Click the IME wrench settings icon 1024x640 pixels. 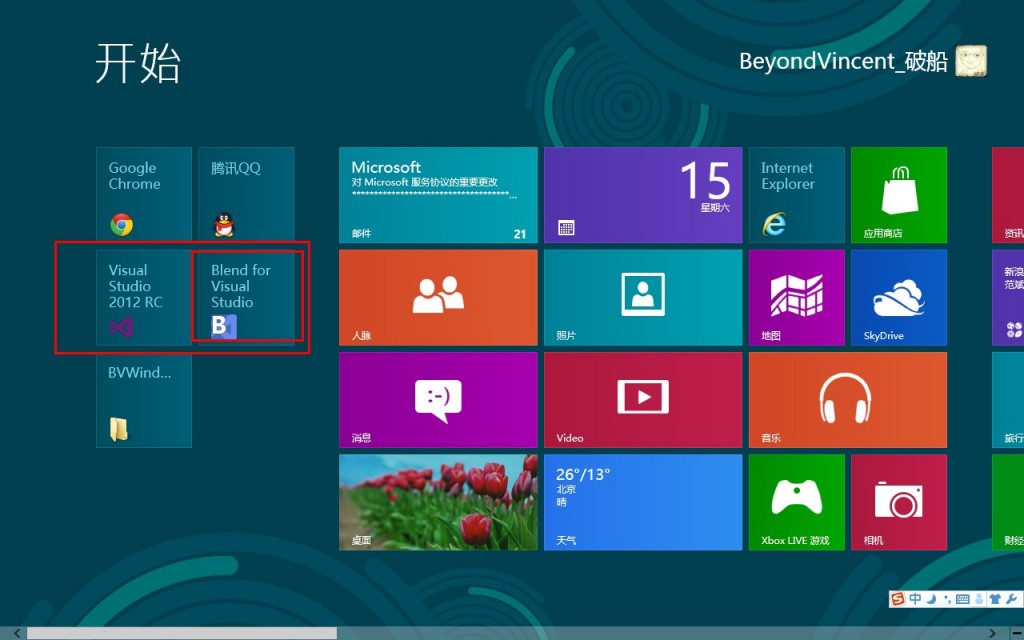1012,599
